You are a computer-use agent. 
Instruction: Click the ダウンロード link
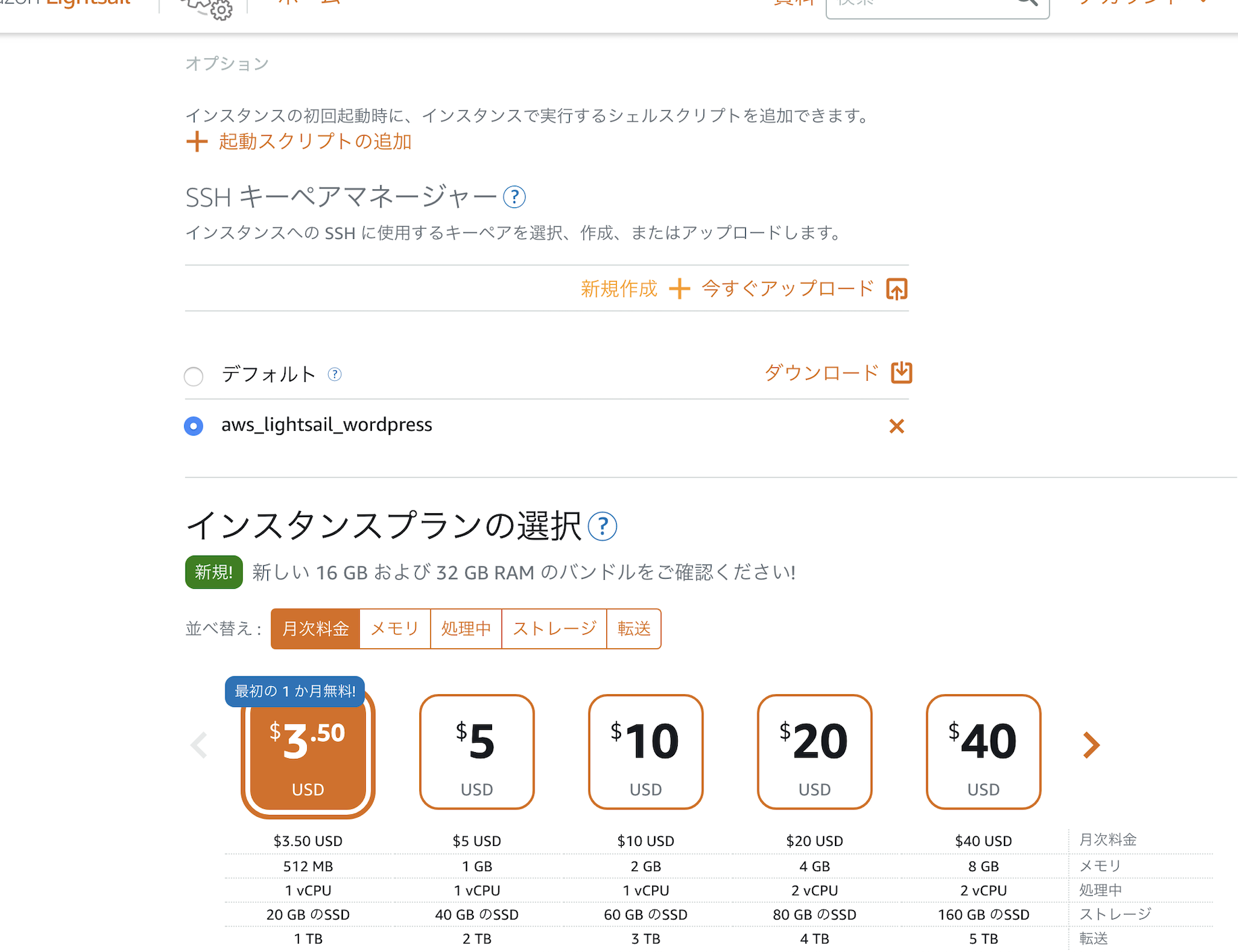[x=822, y=373]
